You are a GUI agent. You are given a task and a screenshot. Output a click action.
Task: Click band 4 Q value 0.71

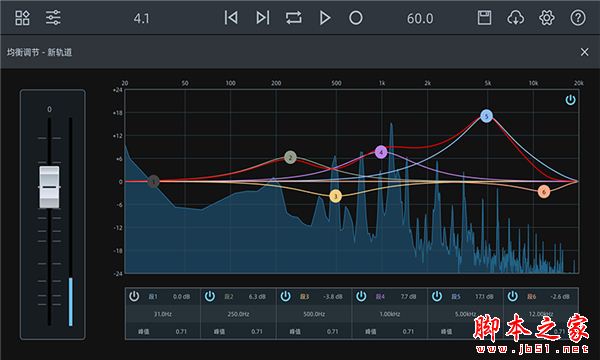[x=408, y=331]
